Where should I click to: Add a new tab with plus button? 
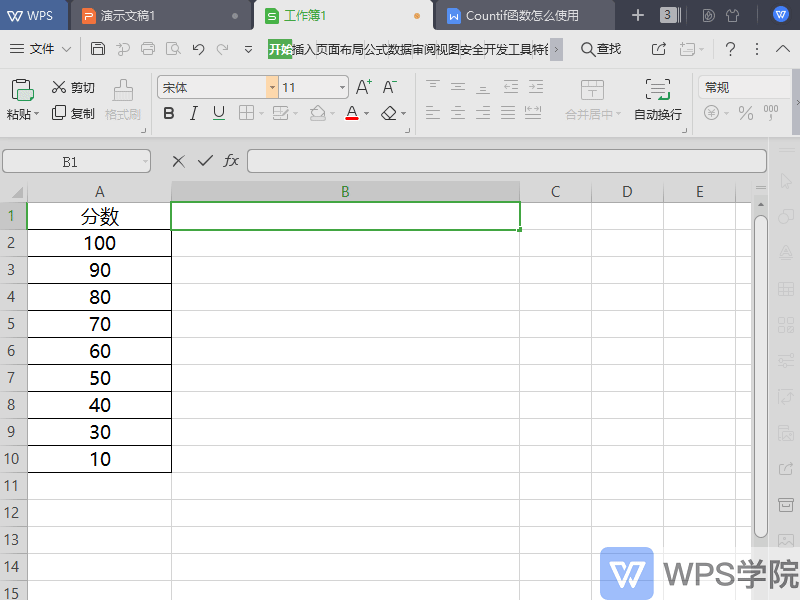(638, 16)
